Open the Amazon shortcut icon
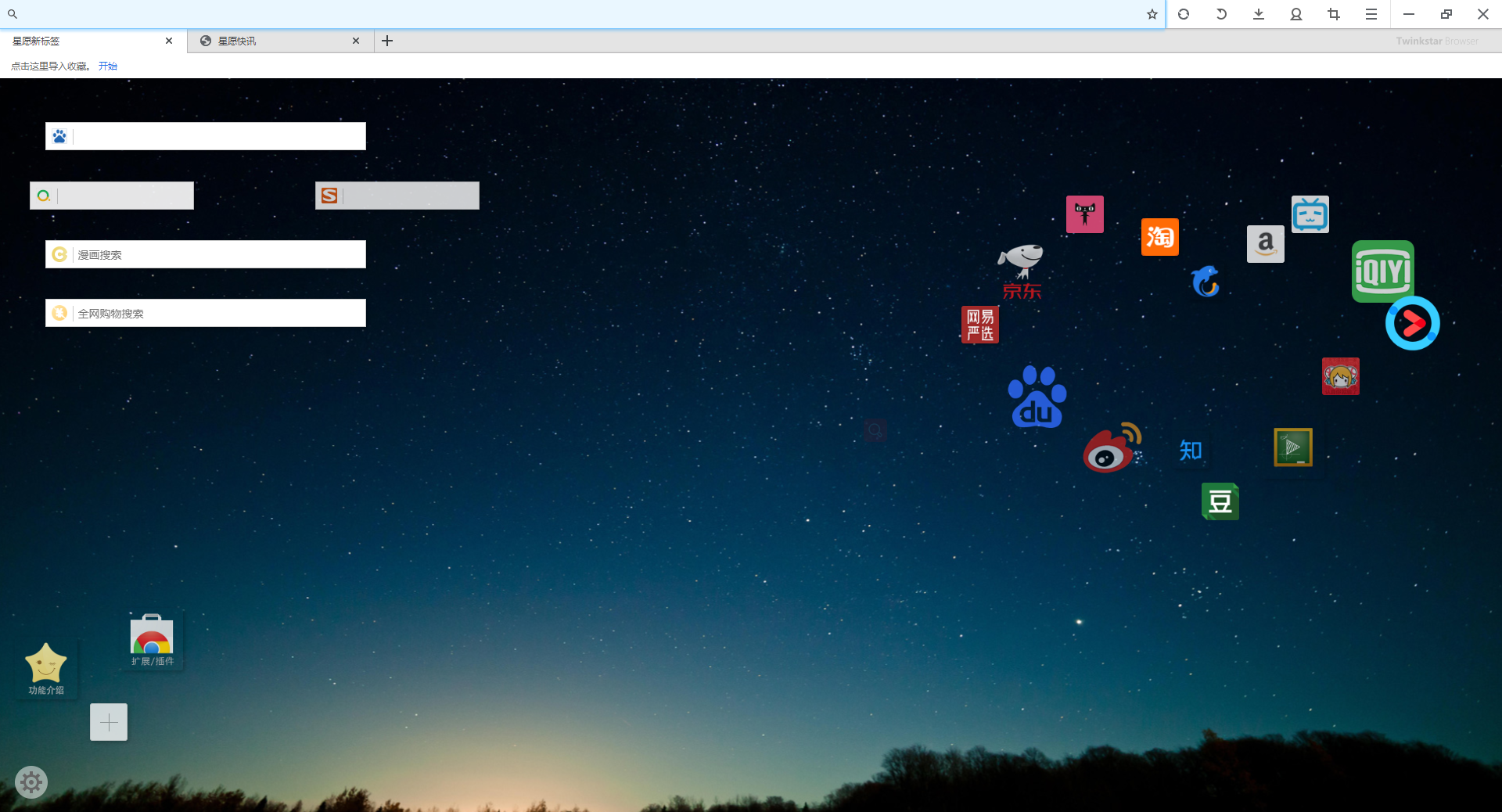This screenshot has width=1502, height=812. tap(1266, 244)
